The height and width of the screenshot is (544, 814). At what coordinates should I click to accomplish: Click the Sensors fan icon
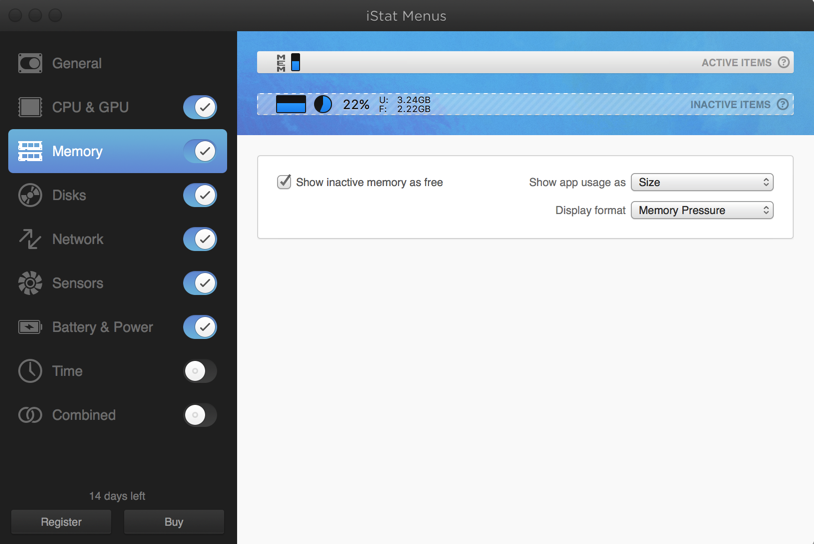pyautogui.click(x=30, y=283)
